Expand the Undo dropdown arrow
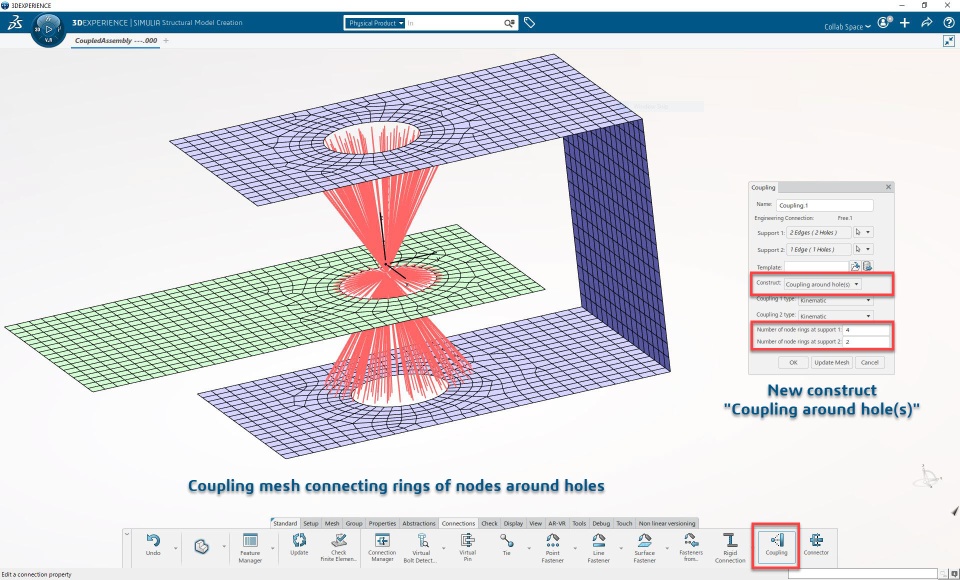This screenshot has height=580, width=960. [175, 547]
